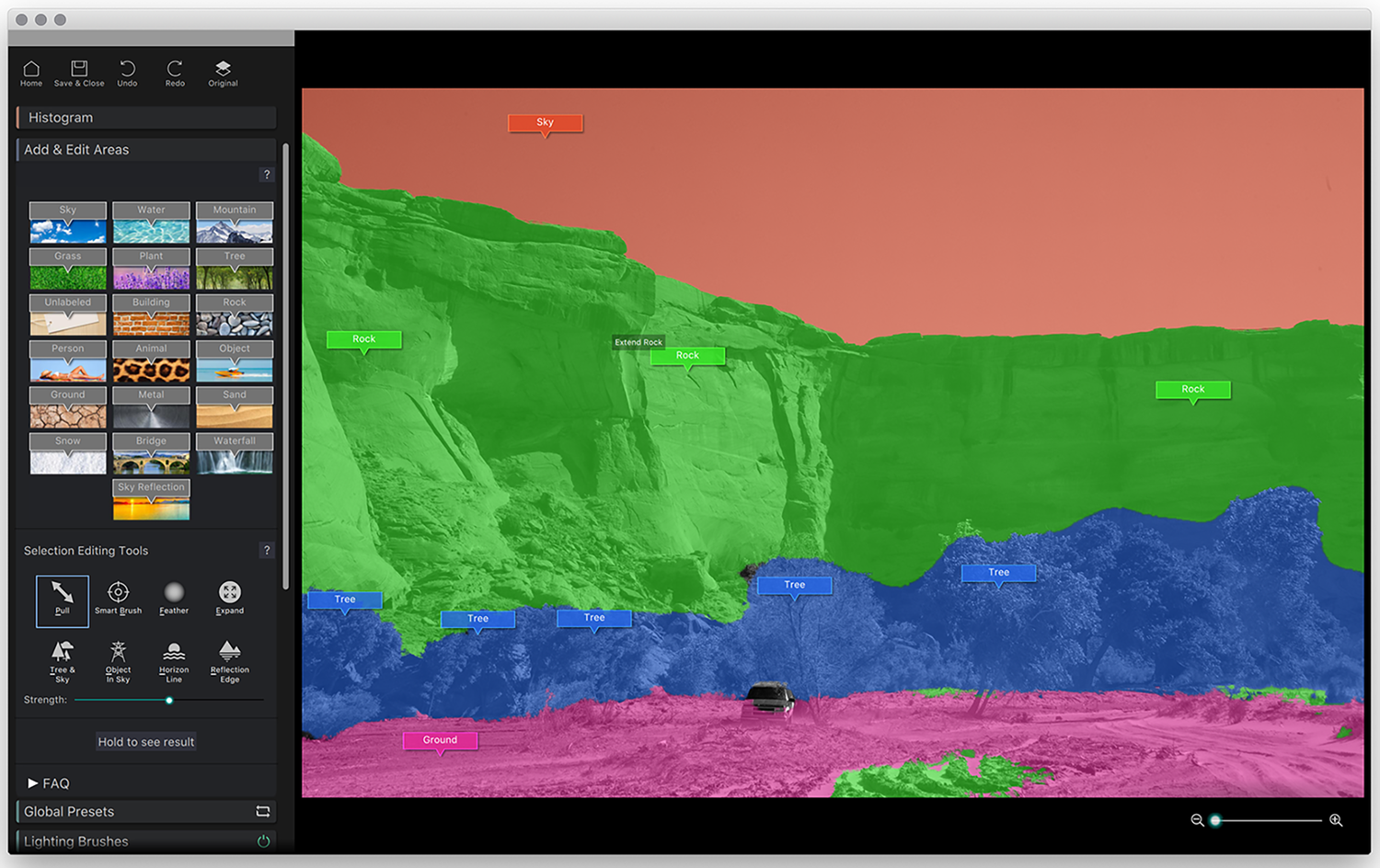Choose the Feather tool
Viewport: 1380px width, 868px height.
point(174,598)
